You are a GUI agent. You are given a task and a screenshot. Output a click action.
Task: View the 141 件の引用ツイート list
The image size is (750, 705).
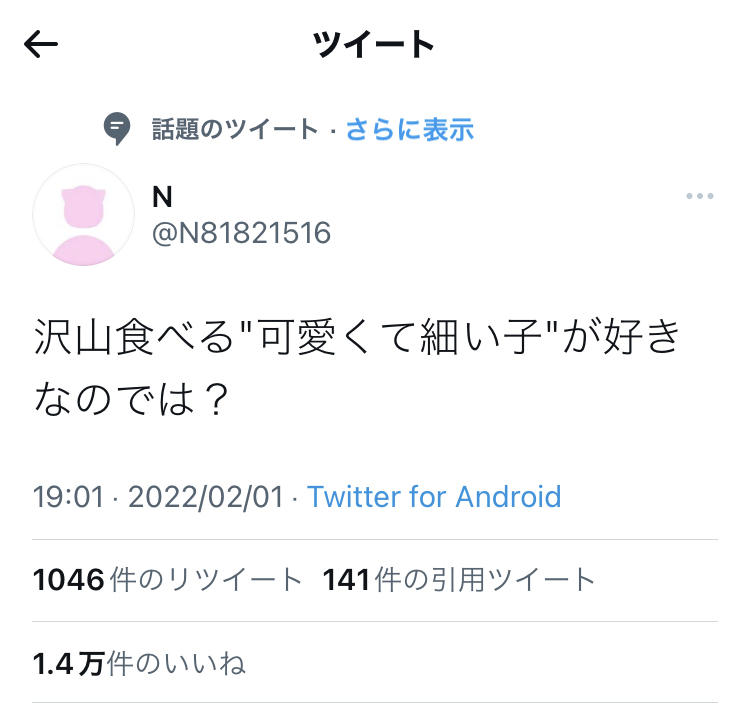(459, 580)
